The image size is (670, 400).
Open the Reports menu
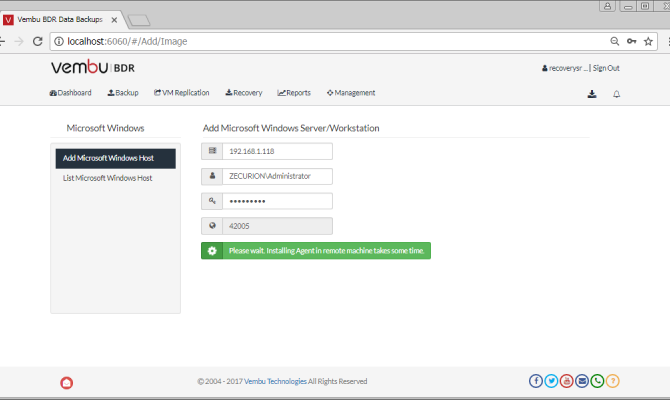click(294, 93)
